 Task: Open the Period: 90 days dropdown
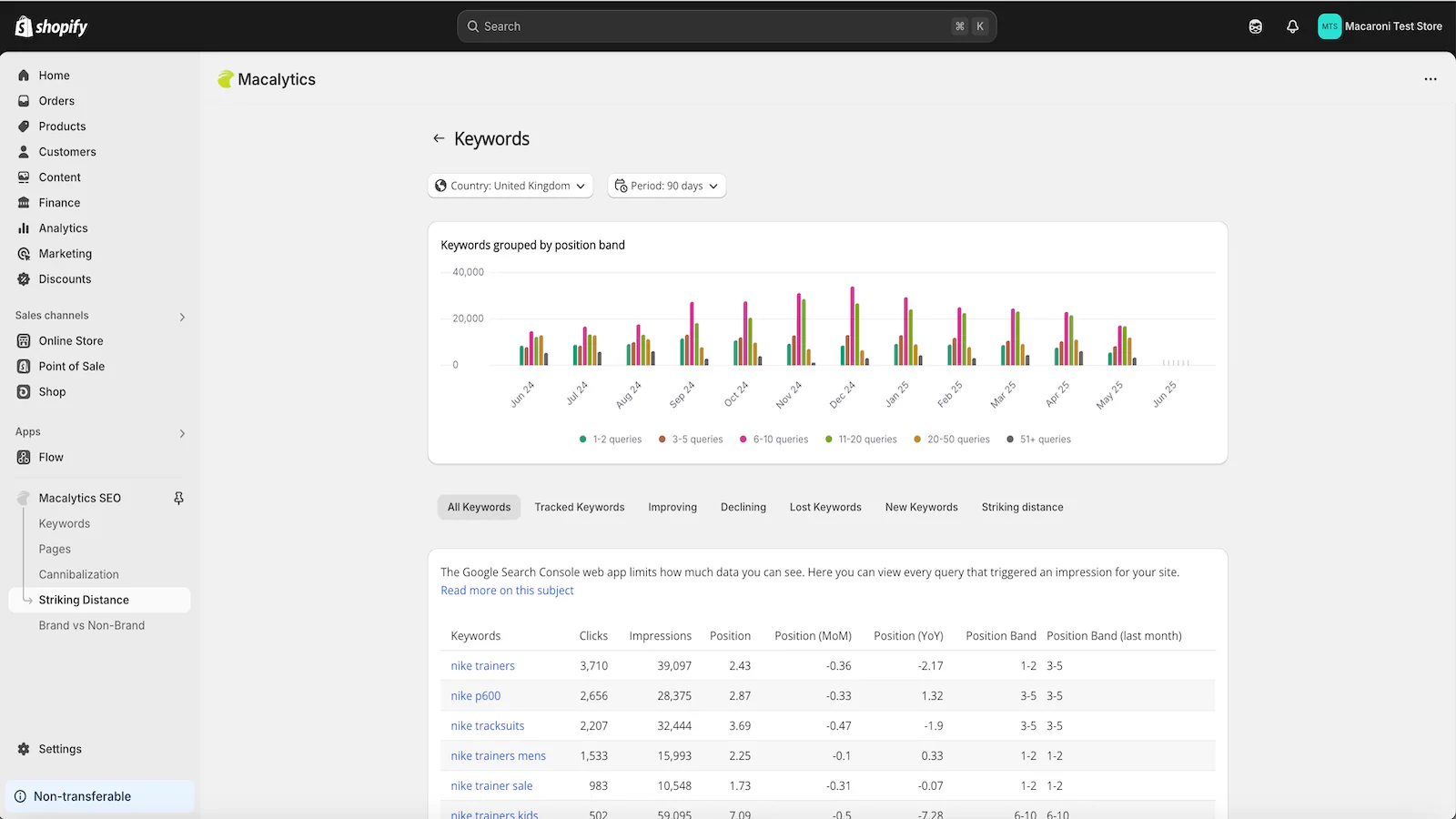pos(667,186)
